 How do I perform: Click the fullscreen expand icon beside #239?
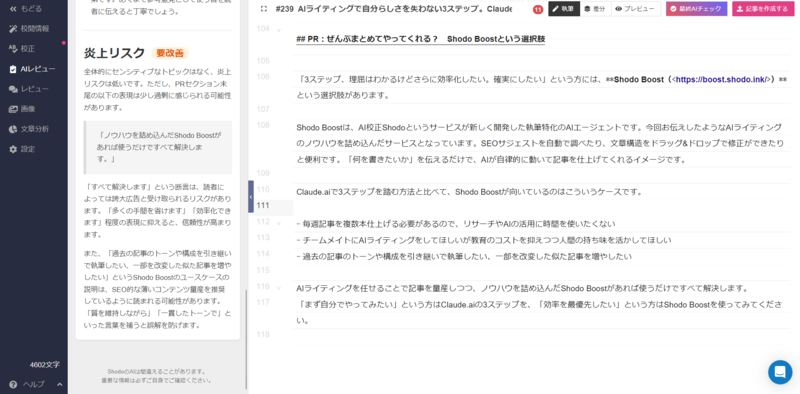click(x=263, y=9)
